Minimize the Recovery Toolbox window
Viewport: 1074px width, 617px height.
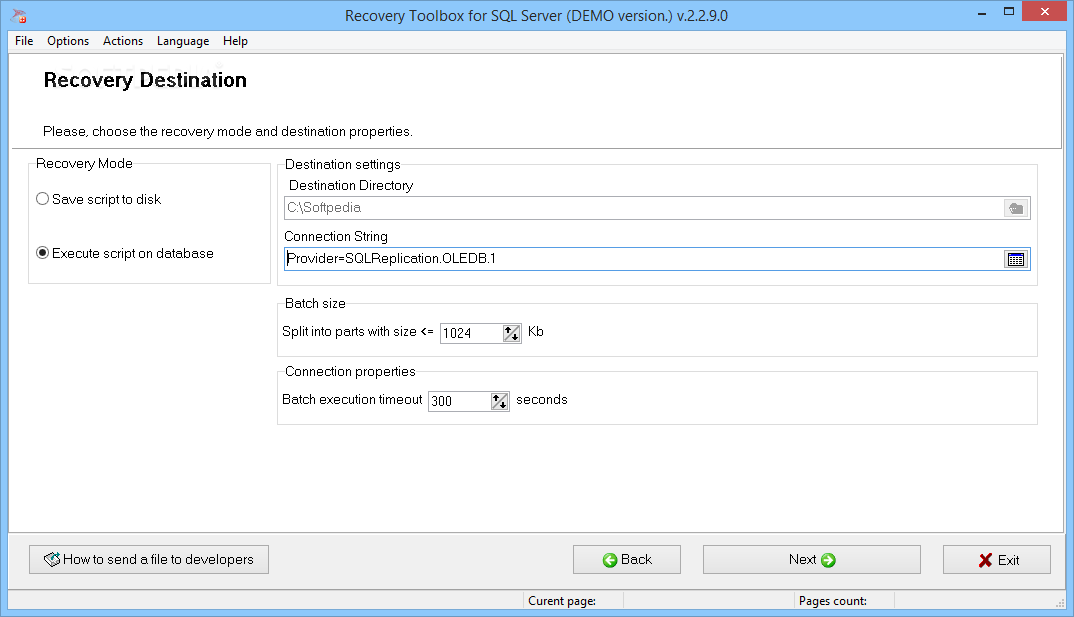coord(982,12)
